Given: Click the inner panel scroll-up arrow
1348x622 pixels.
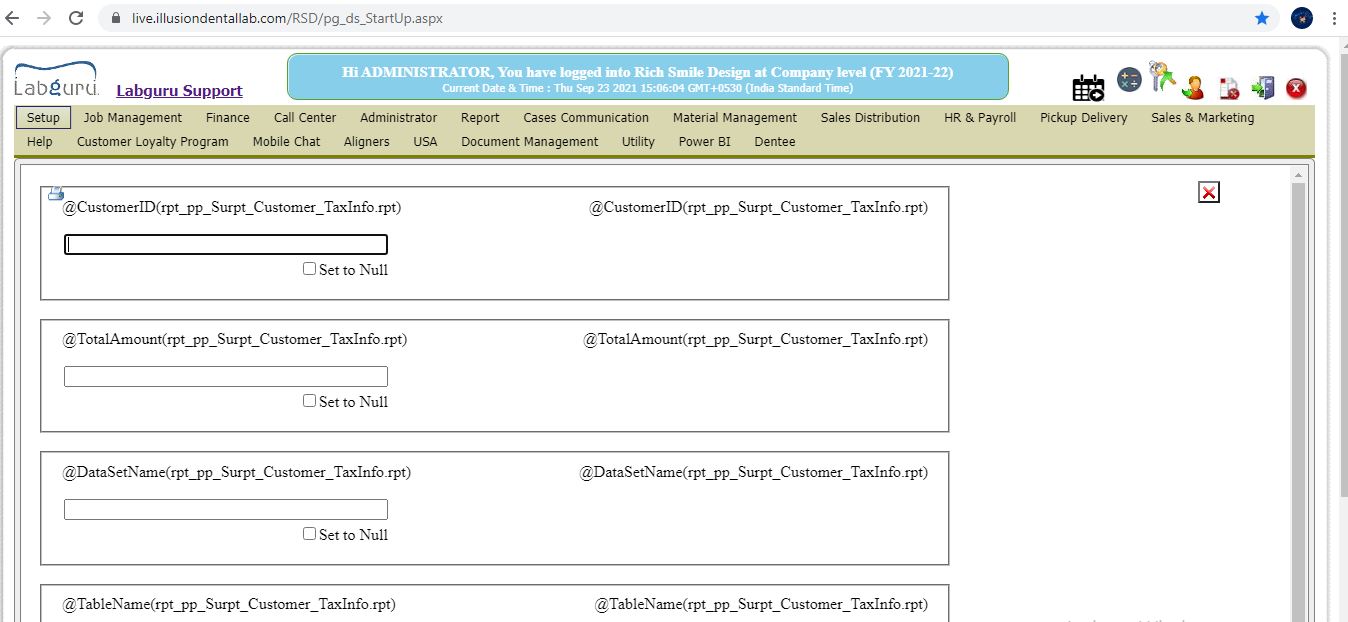Looking at the screenshot, I should 1299,175.
